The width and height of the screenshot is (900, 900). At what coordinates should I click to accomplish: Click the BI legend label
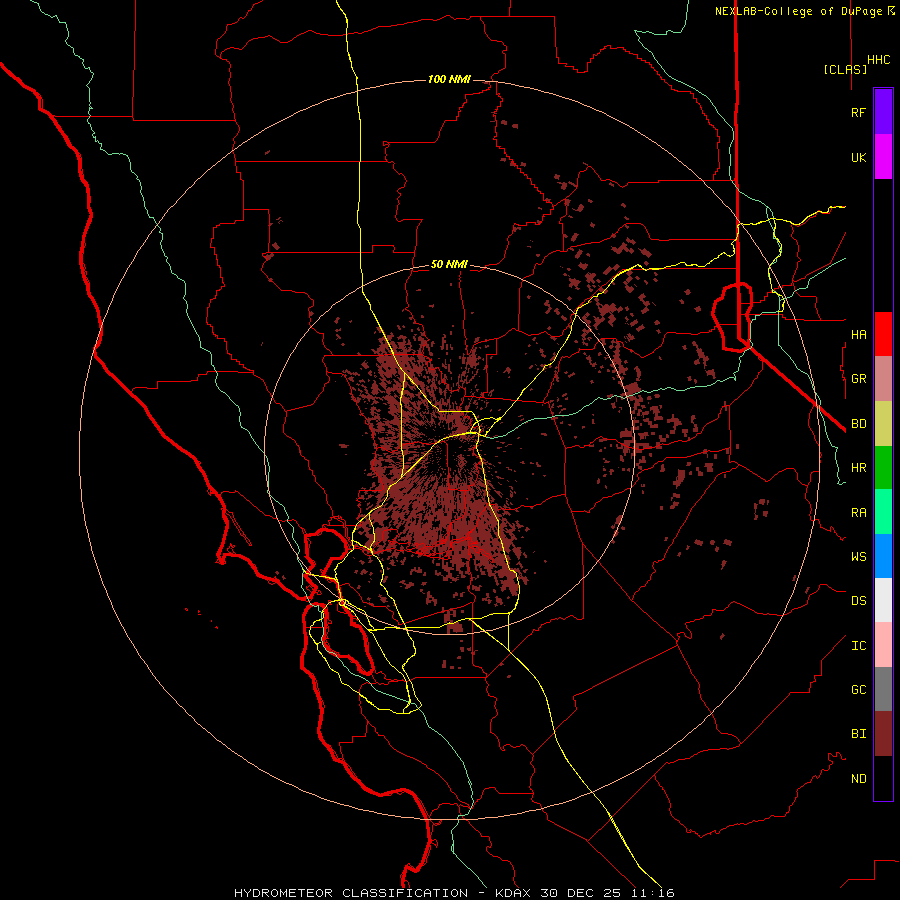coord(858,734)
